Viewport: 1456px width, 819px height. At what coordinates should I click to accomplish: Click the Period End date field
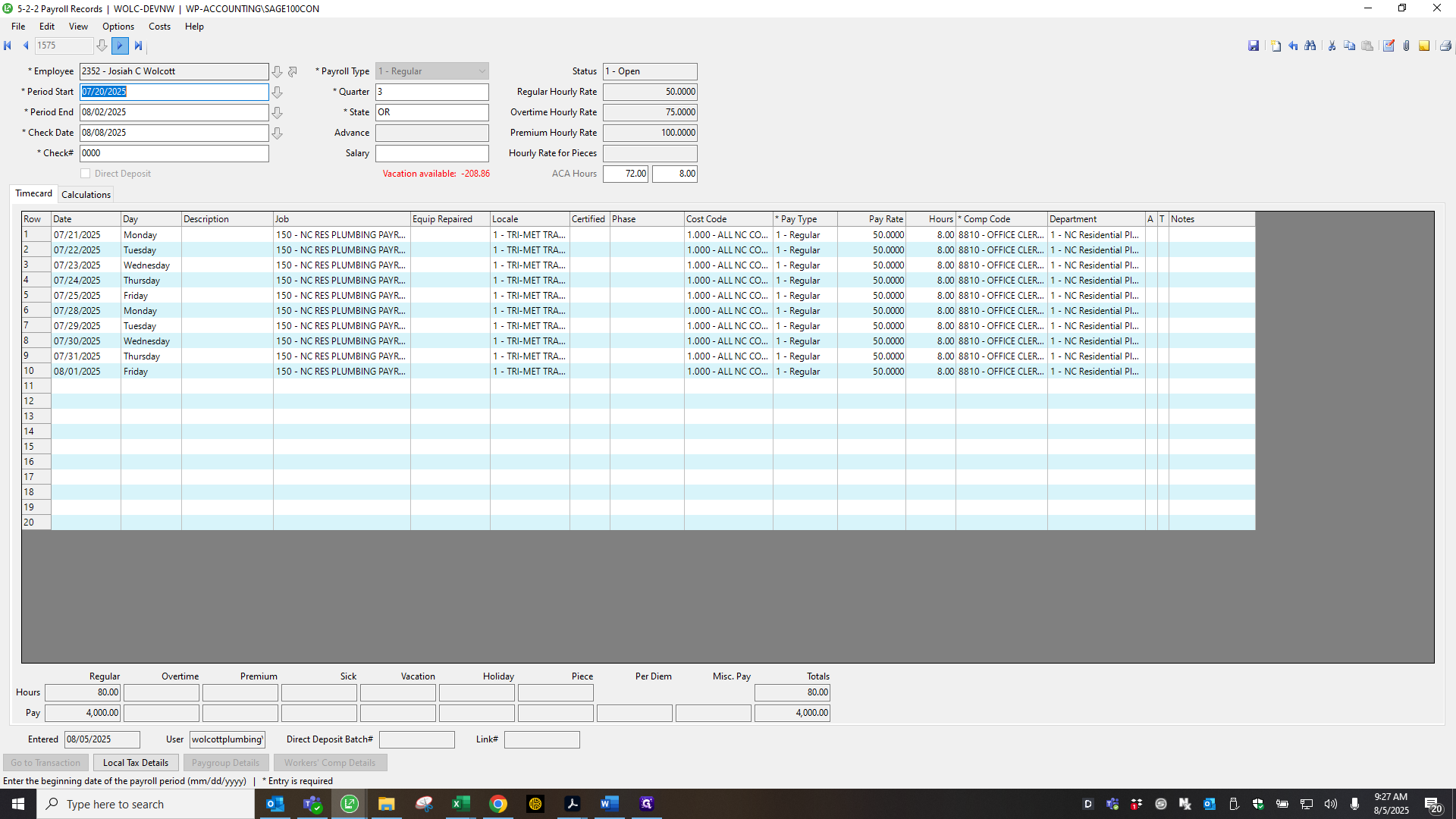[x=174, y=112]
